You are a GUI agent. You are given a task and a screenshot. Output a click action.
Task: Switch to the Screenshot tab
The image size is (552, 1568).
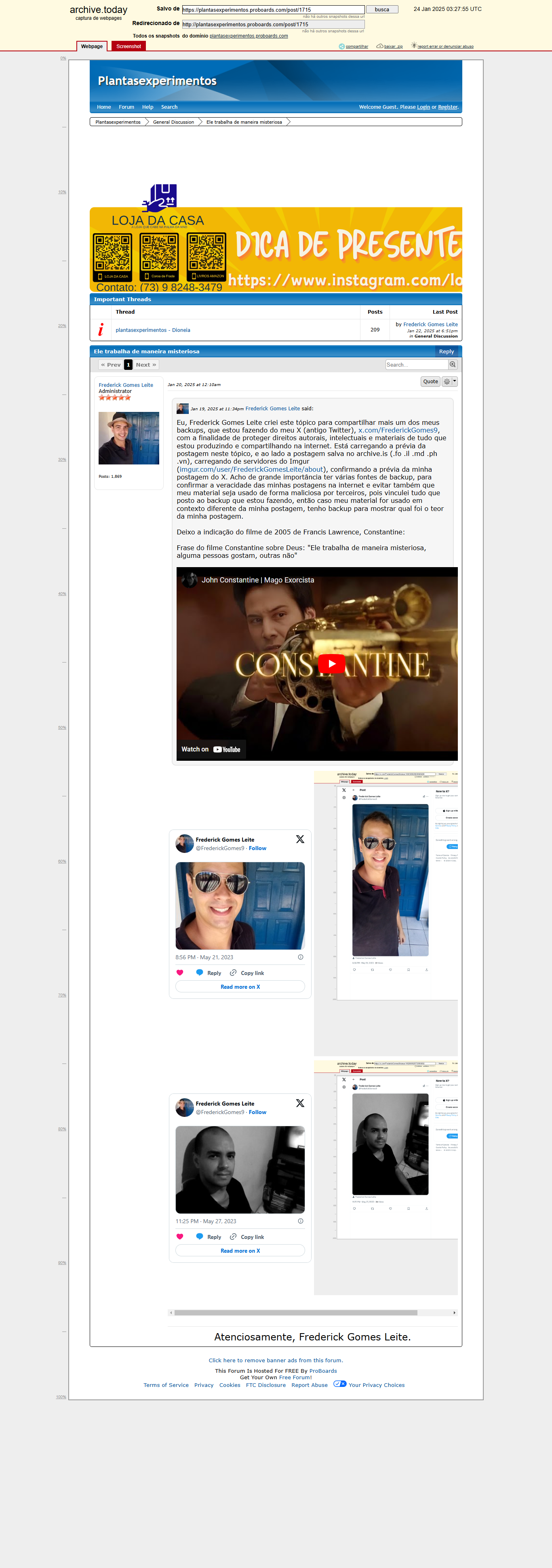(129, 46)
